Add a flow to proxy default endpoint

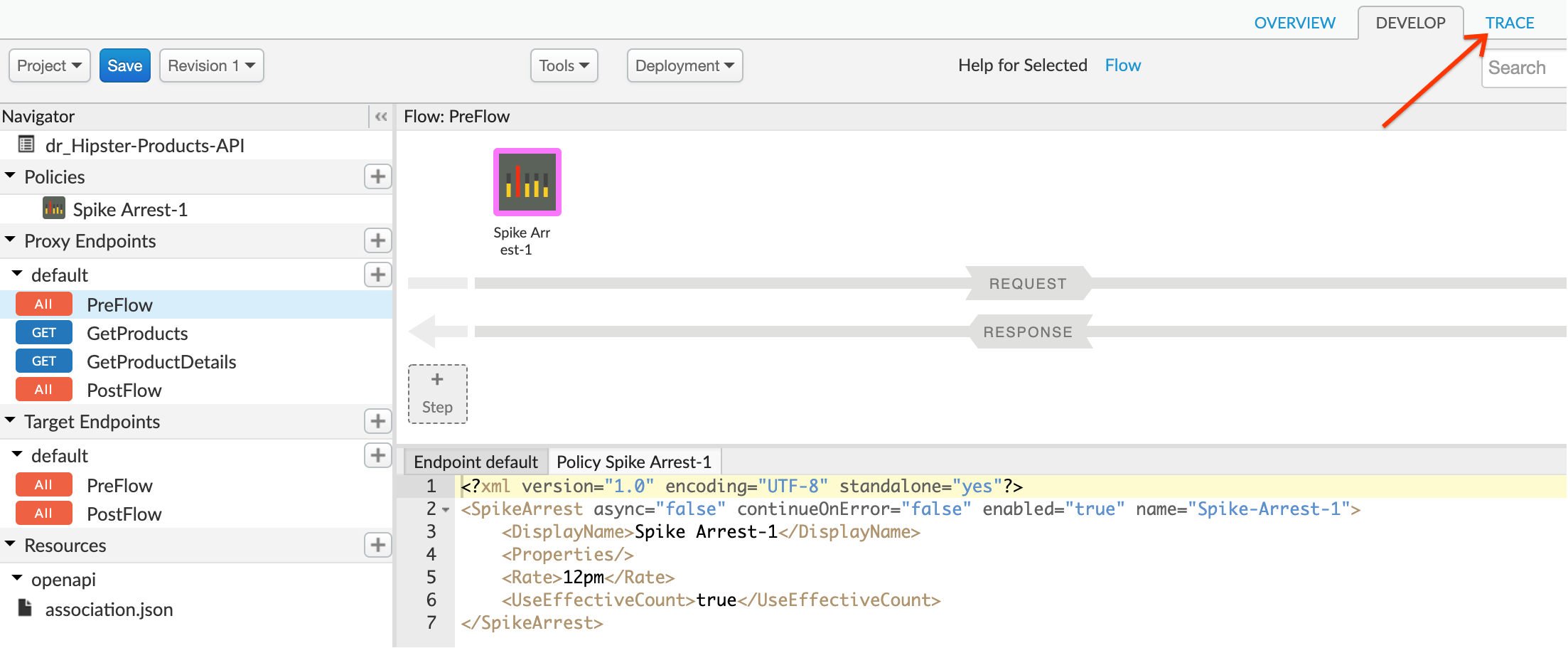377,275
